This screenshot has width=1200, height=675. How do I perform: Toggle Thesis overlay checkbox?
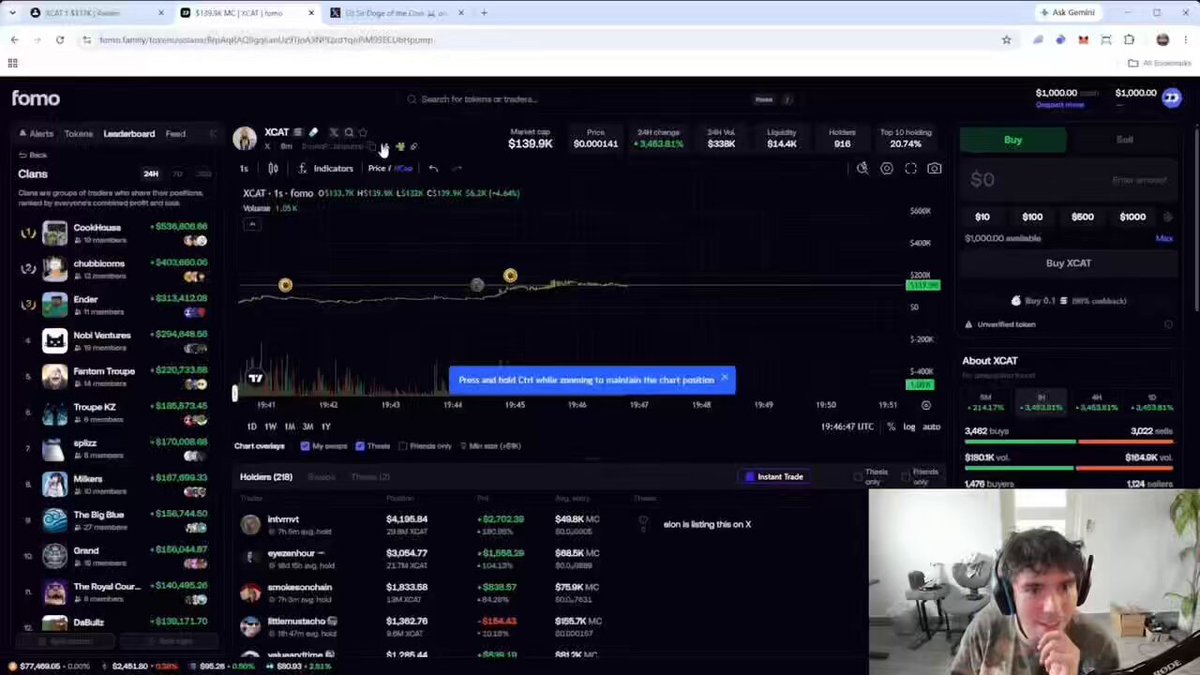[x=360, y=446]
